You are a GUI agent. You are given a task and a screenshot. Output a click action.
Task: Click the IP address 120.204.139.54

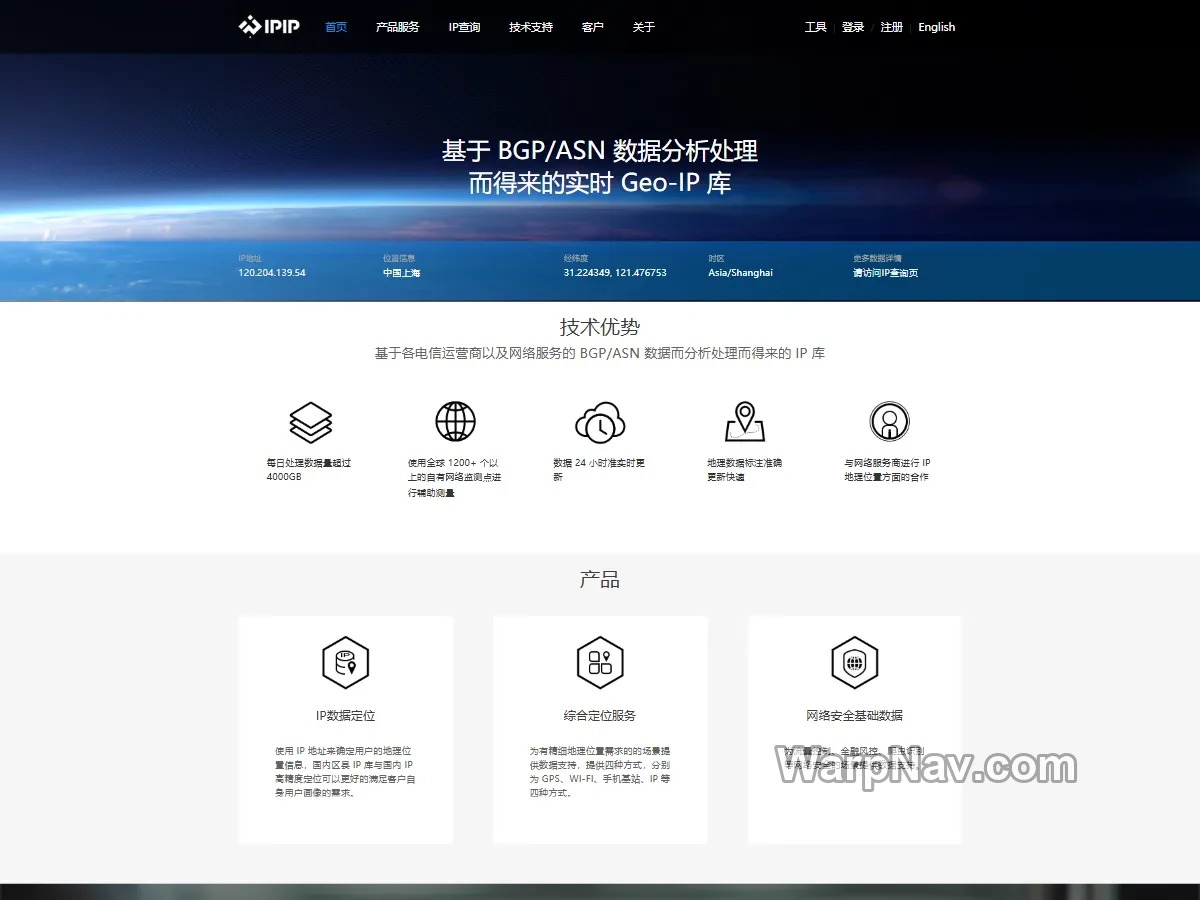point(272,272)
